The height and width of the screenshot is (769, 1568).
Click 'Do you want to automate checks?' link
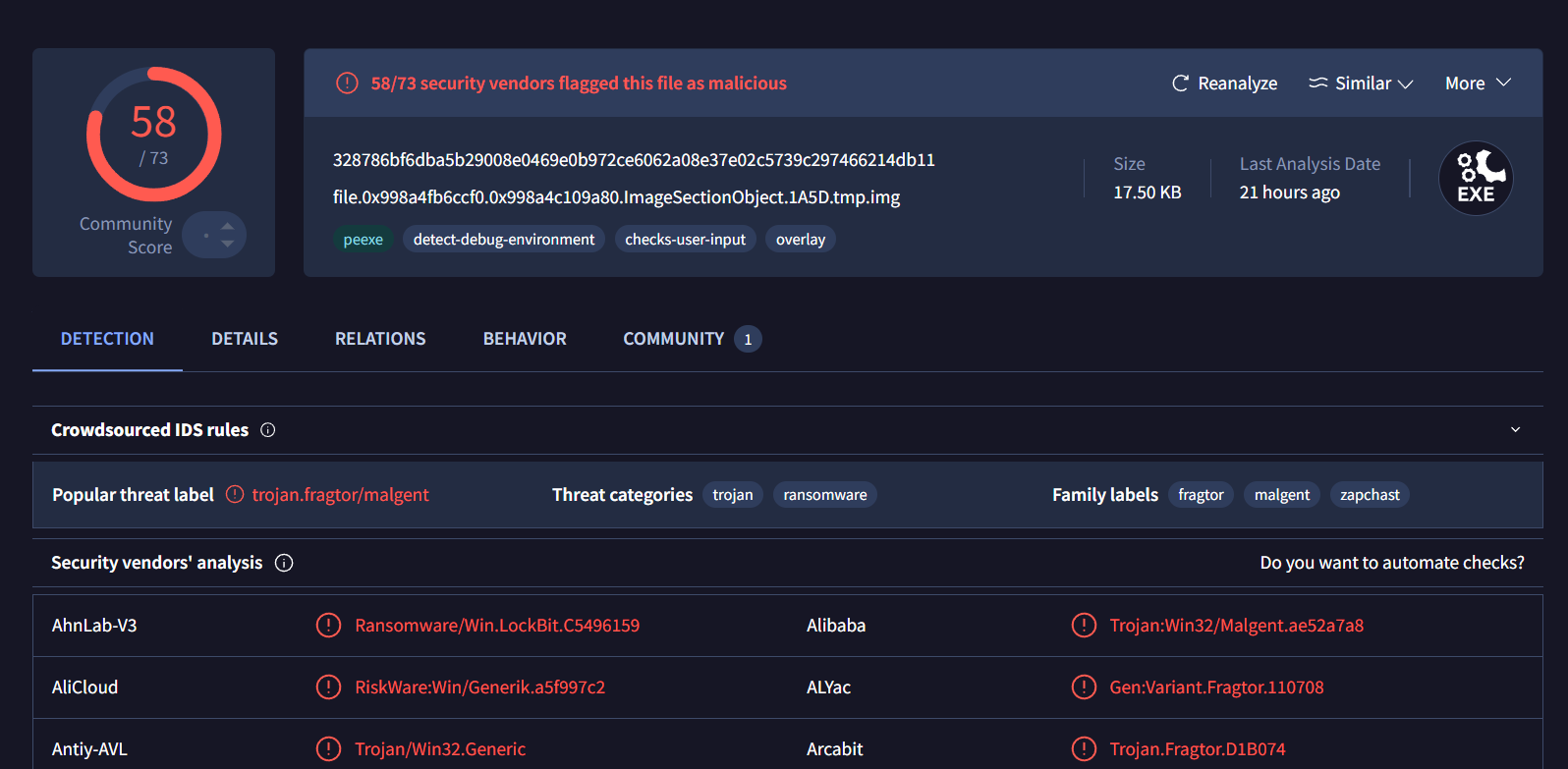[x=1392, y=563]
